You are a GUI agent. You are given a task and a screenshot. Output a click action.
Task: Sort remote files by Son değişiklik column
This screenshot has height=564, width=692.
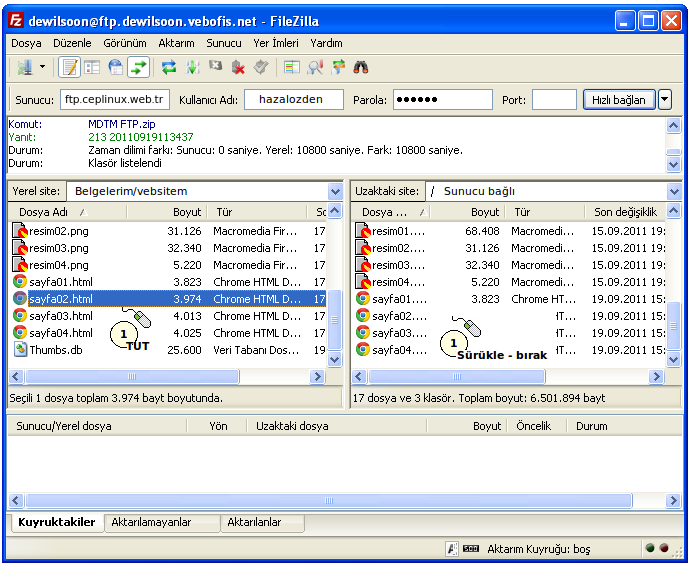click(x=625, y=212)
